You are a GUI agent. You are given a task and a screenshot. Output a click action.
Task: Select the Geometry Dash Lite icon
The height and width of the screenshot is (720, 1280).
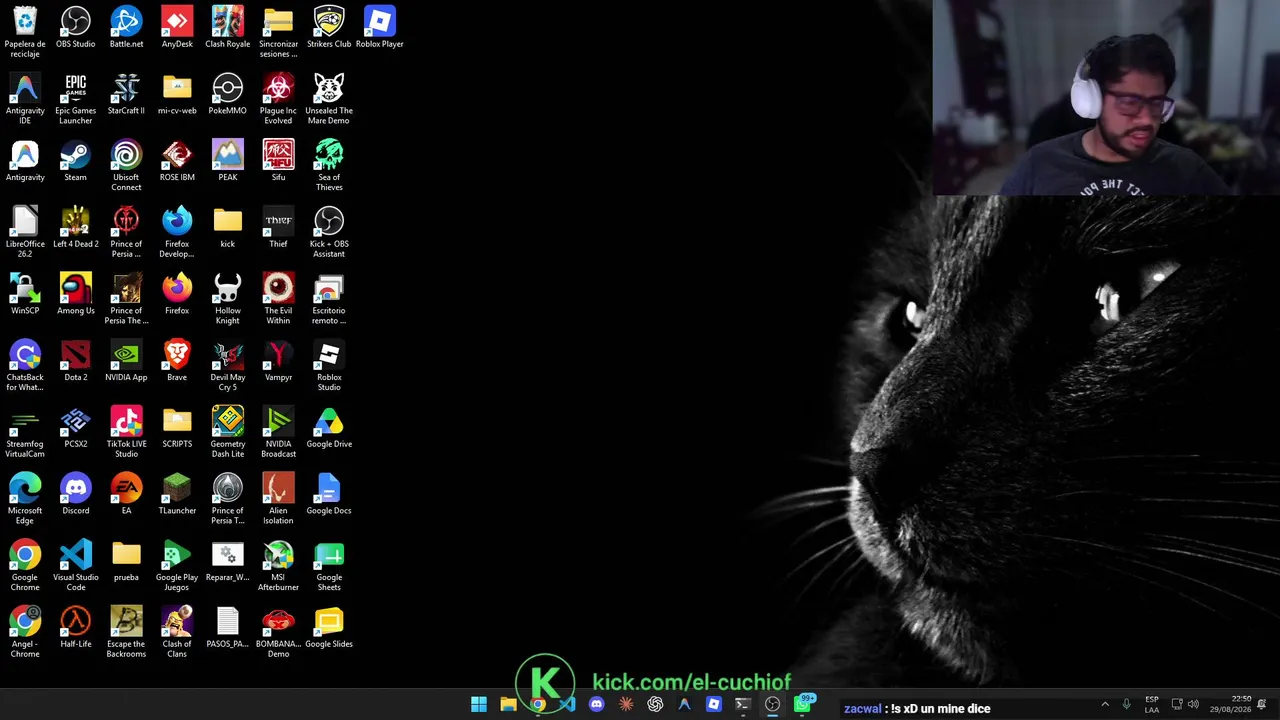228,432
